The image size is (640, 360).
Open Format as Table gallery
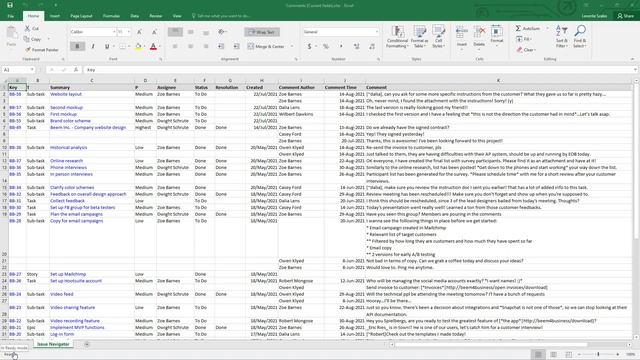pos(419,37)
